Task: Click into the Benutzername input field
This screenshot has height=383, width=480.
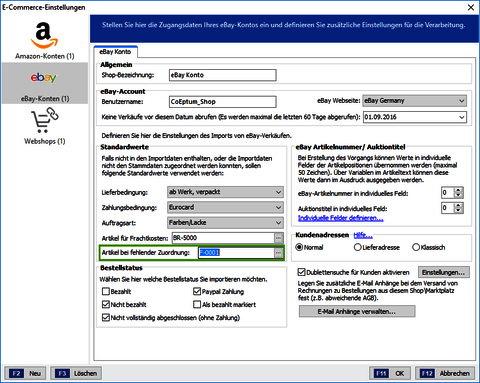Action: tap(223, 102)
